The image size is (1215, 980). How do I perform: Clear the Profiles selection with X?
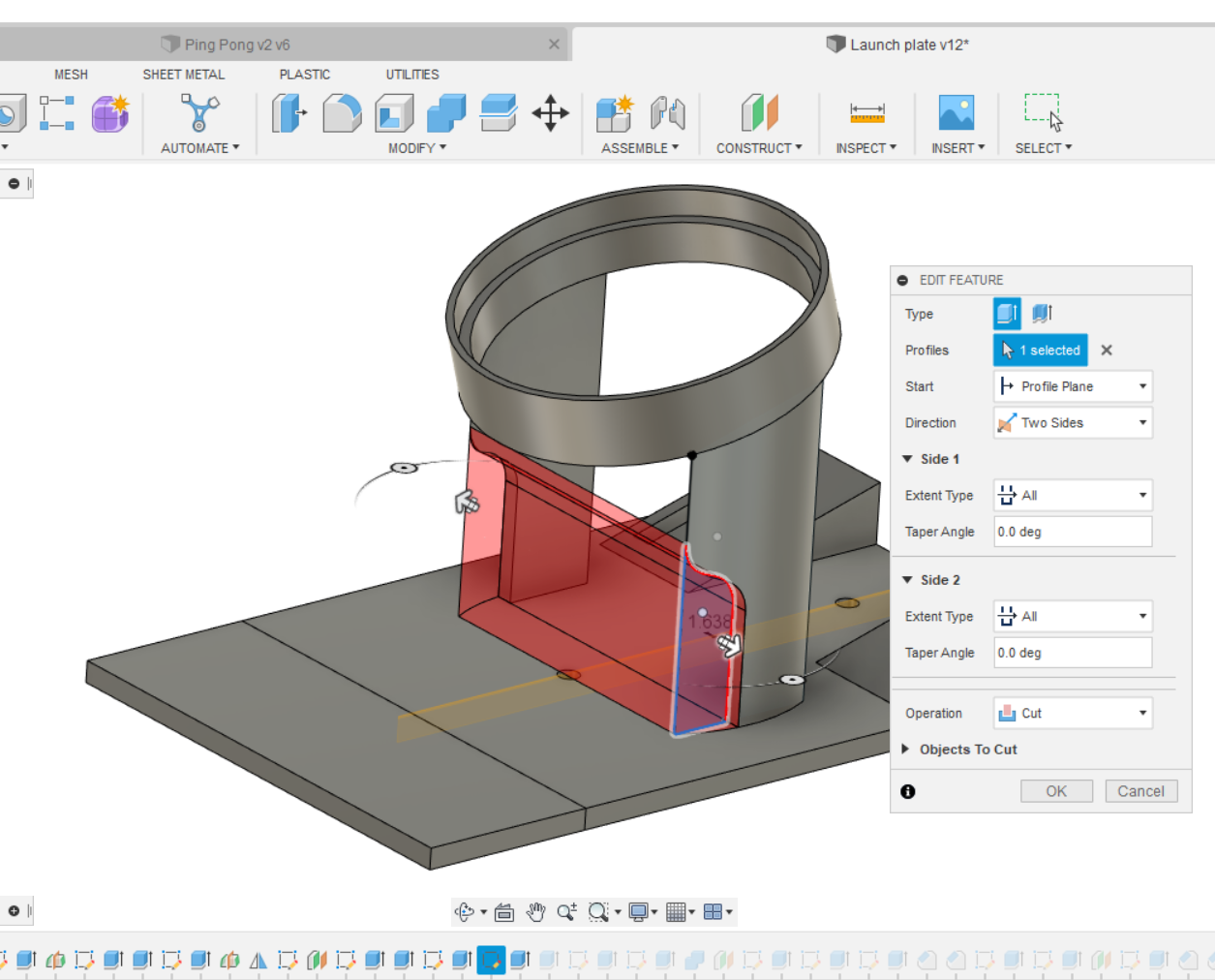point(1107,351)
